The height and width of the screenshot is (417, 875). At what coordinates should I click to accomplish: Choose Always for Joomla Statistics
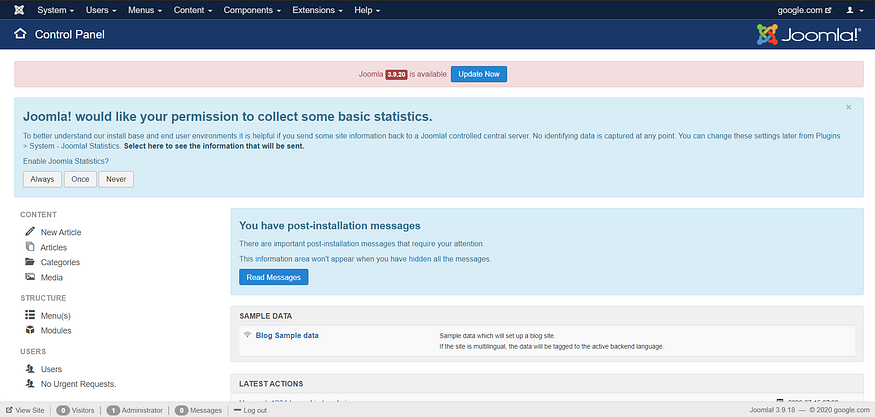point(42,179)
